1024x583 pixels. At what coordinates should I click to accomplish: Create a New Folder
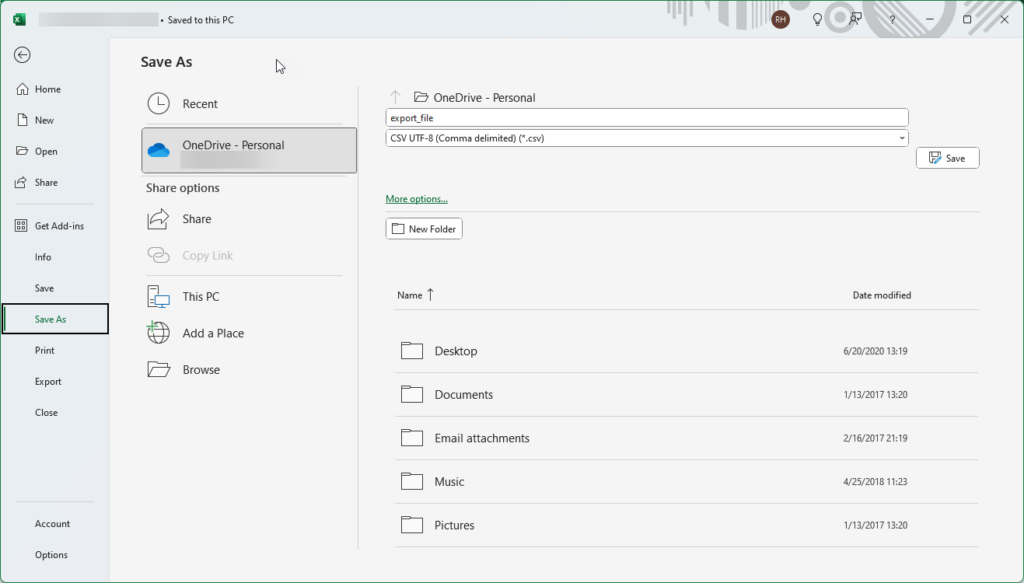pos(424,229)
